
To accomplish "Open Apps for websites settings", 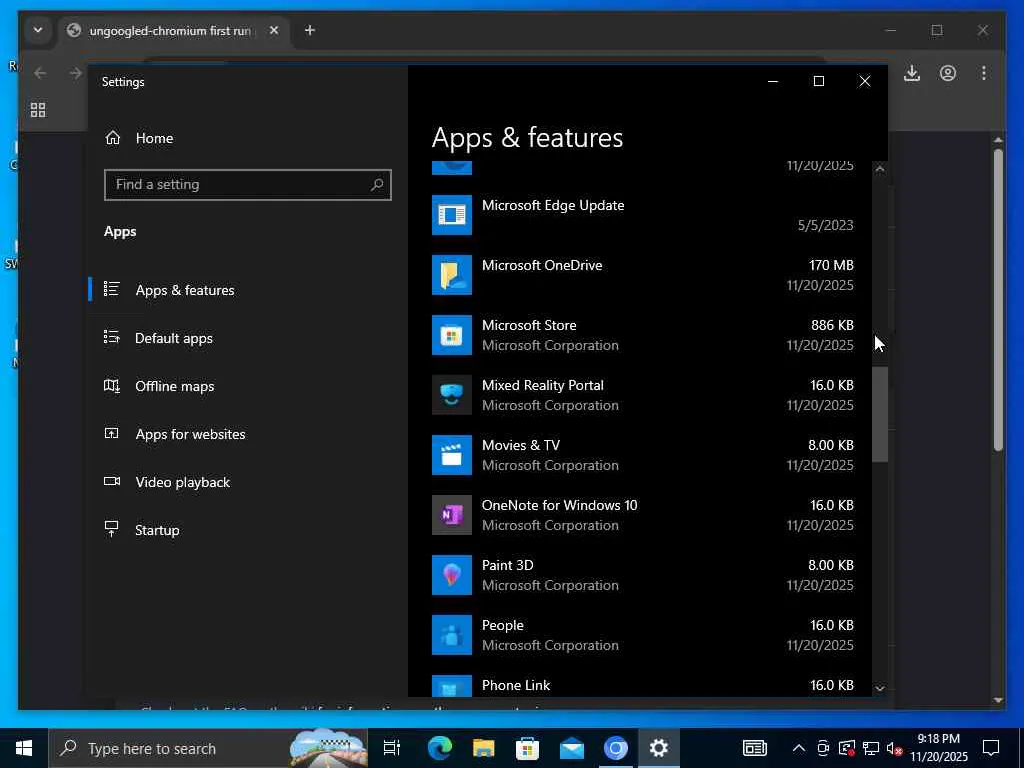I will (x=190, y=434).
